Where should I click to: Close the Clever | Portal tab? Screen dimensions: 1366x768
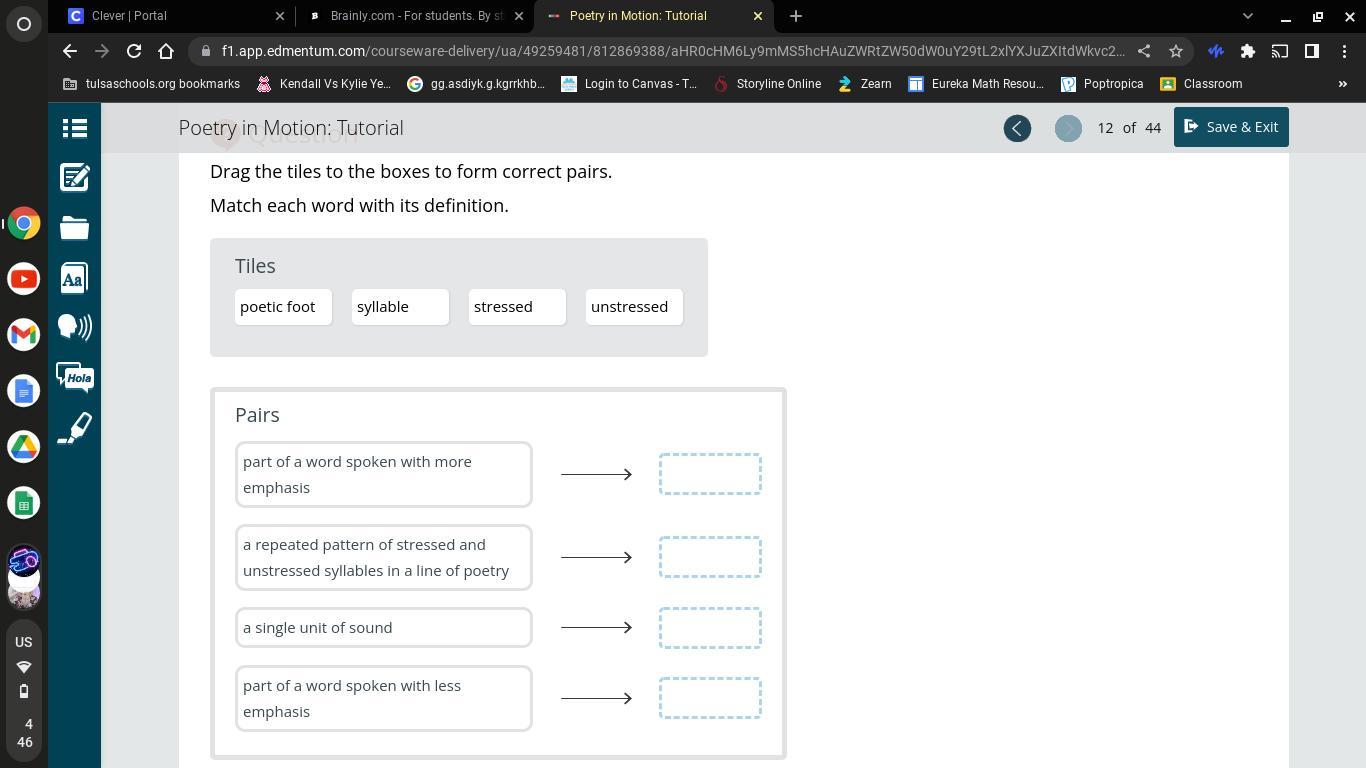tap(280, 16)
